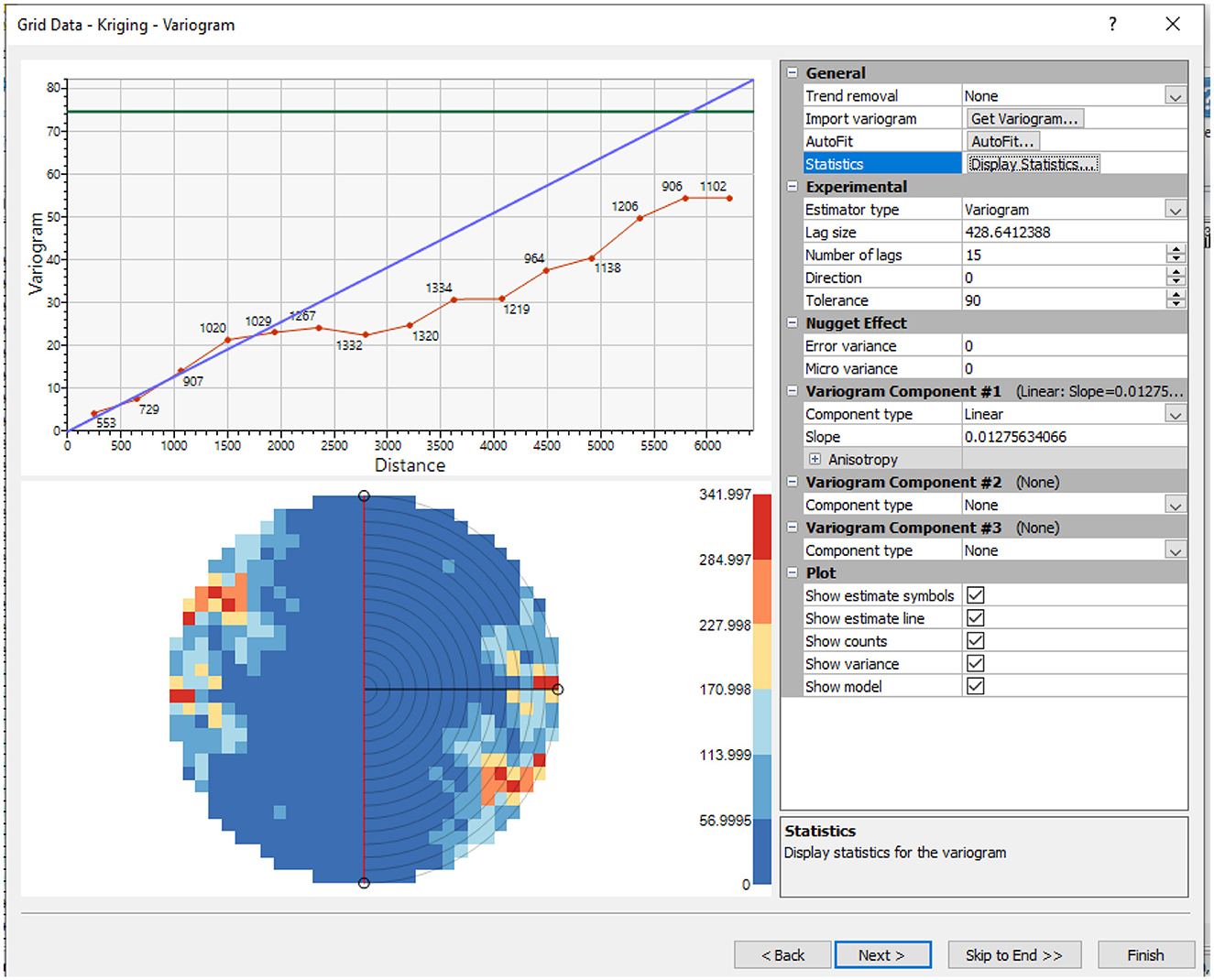Image resolution: width=1214 pixels, height=980 pixels.
Task: Click the Lag size value field
Action: pos(1063,232)
